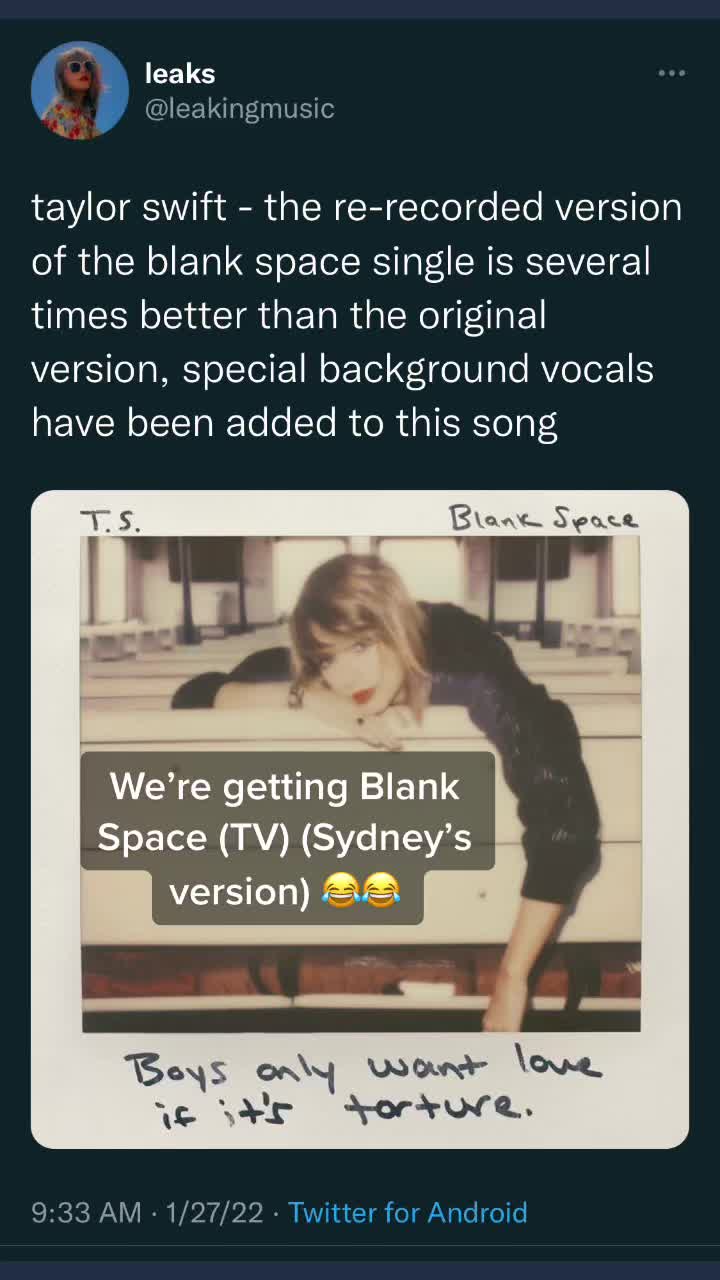Tap the handwritten "T.S." initials on the polaroid
Viewport: 720px width, 1280px height.
pos(111,521)
